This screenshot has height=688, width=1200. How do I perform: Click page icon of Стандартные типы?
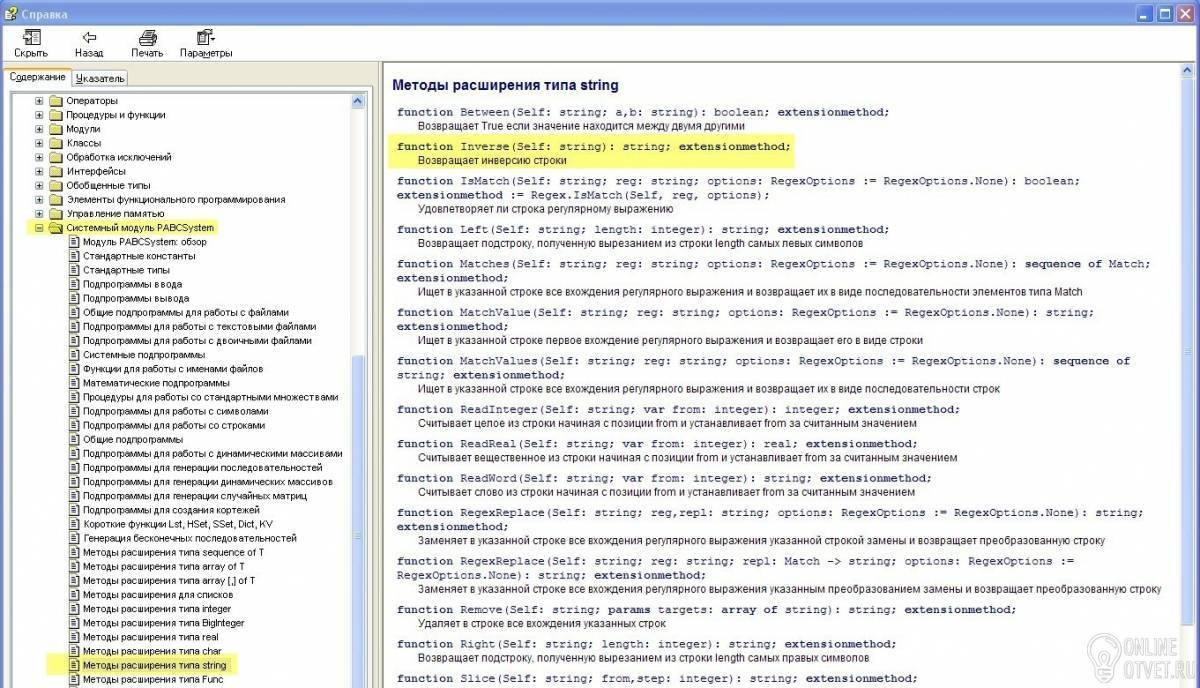coord(73,270)
